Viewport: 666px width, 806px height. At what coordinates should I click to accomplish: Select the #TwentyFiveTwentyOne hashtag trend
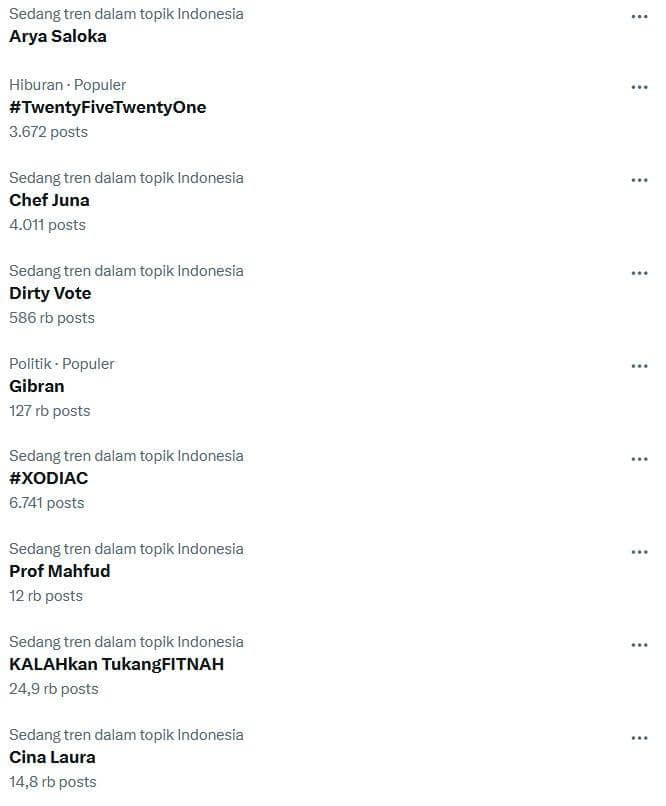[x=108, y=107]
